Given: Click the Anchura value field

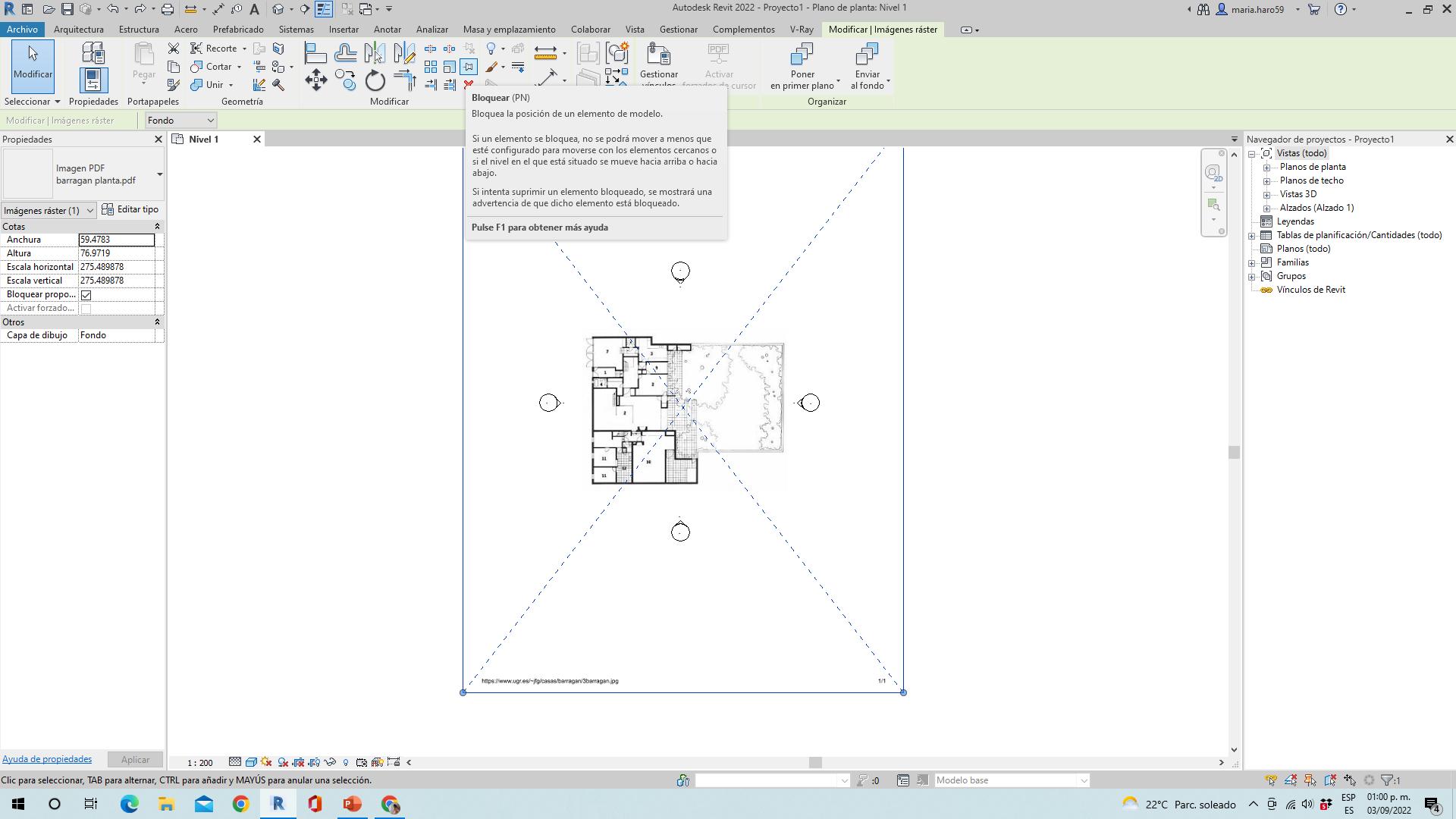Looking at the screenshot, I should pos(116,240).
